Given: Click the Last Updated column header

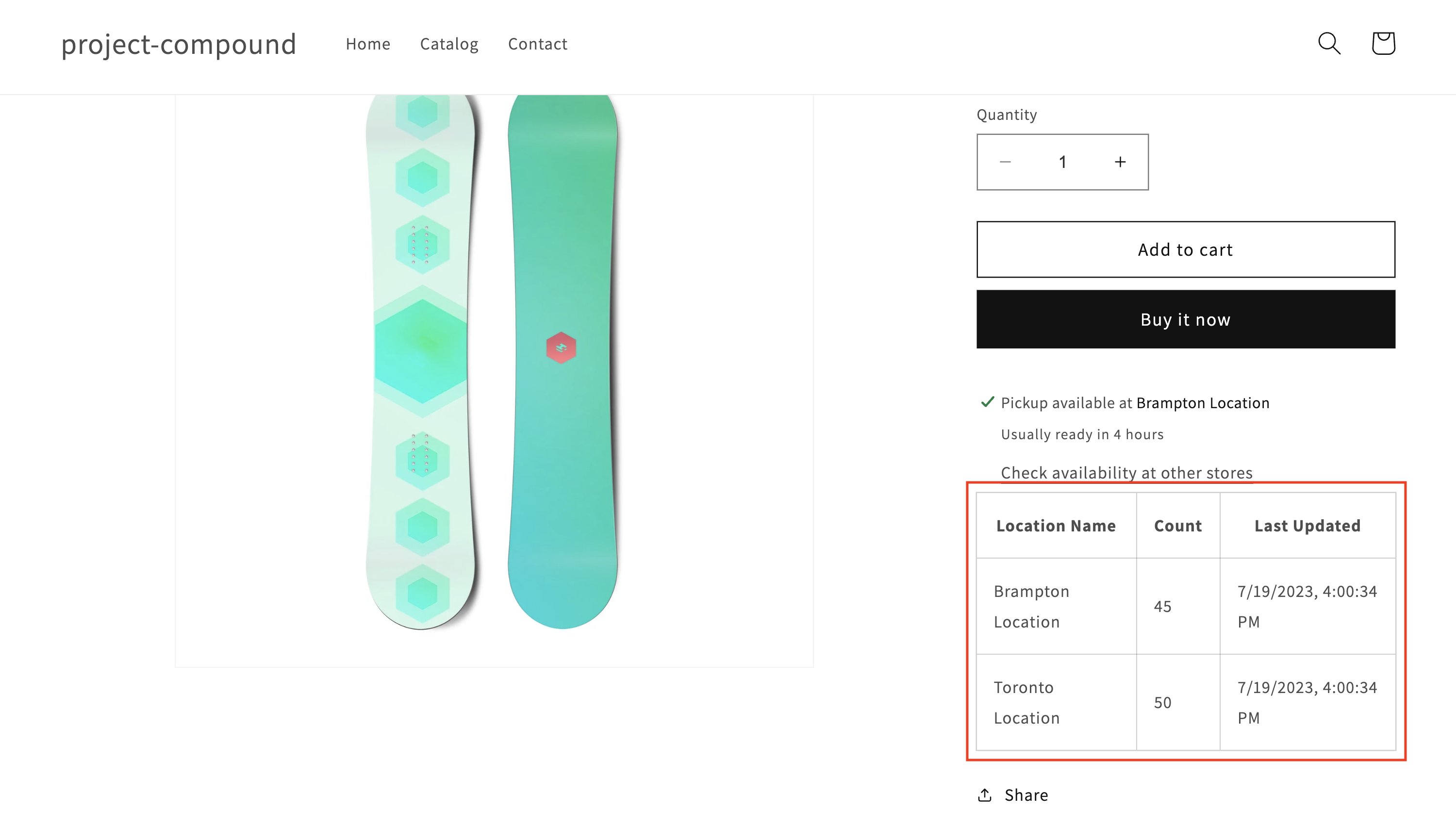Looking at the screenshot, I should (1307, 525).
